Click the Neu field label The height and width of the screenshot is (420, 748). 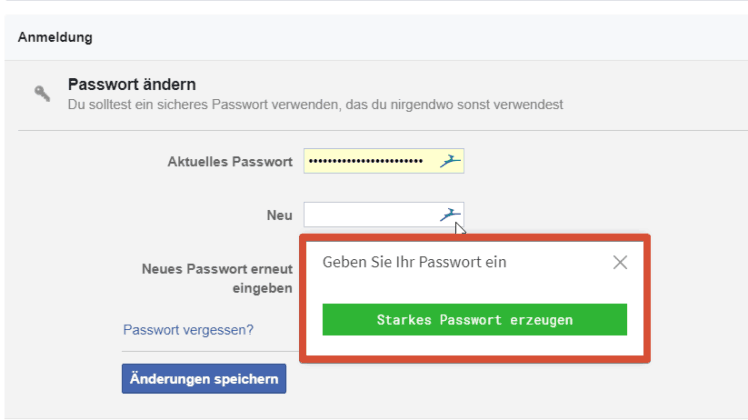[280, 215]
